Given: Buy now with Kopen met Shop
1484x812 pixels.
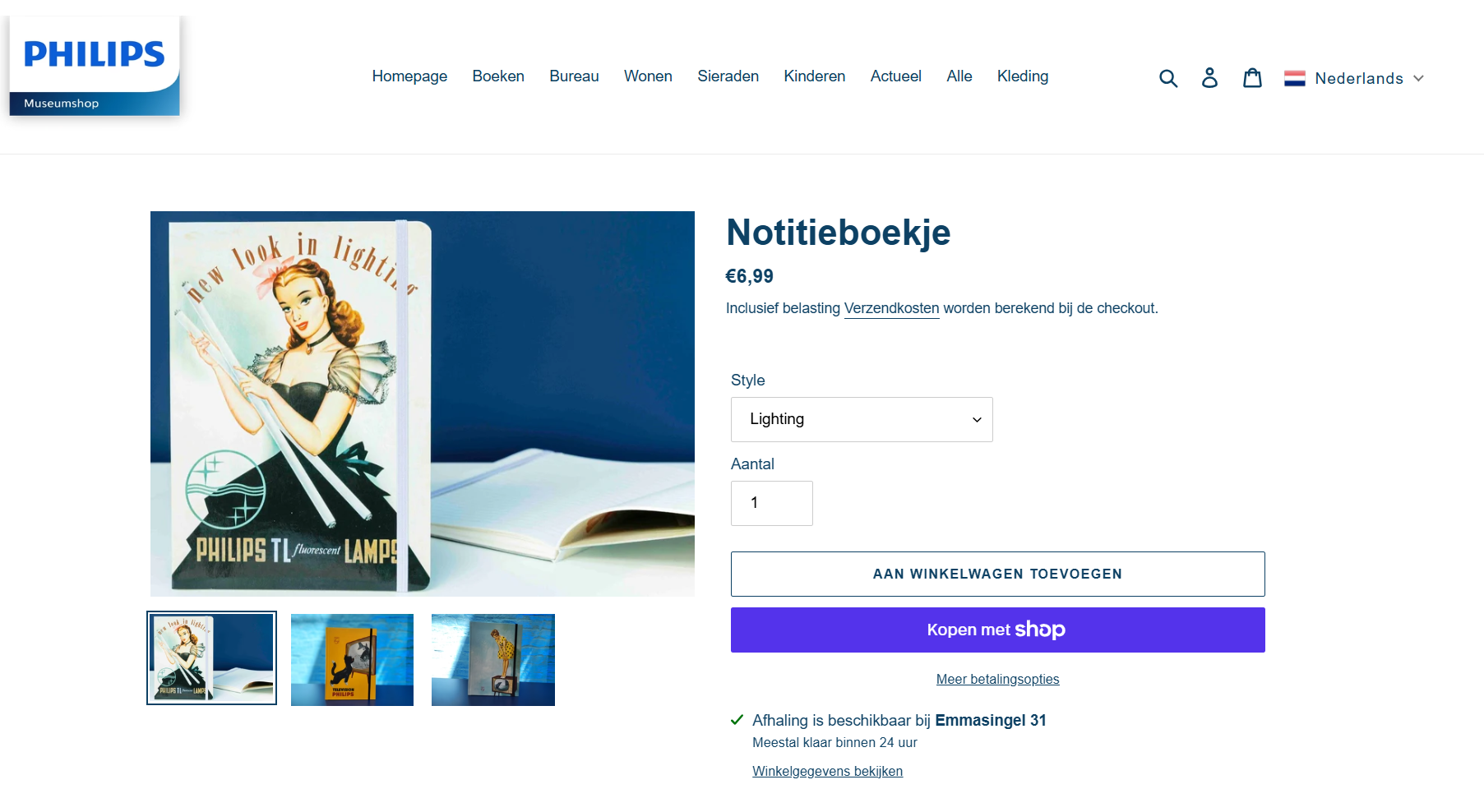Looking at the screenshot, I should coord(997,630).
